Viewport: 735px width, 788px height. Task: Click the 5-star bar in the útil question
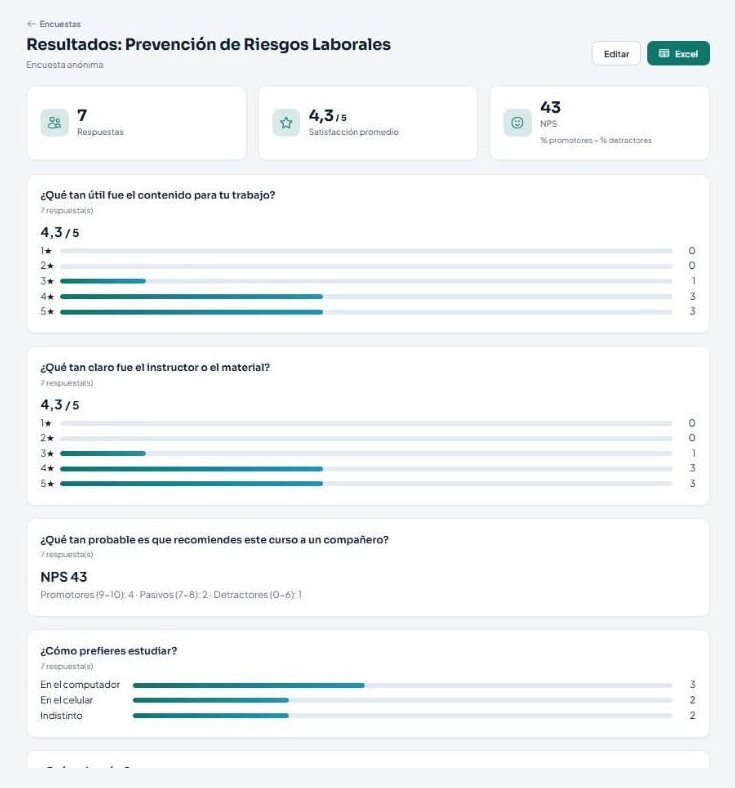[366, 312]
